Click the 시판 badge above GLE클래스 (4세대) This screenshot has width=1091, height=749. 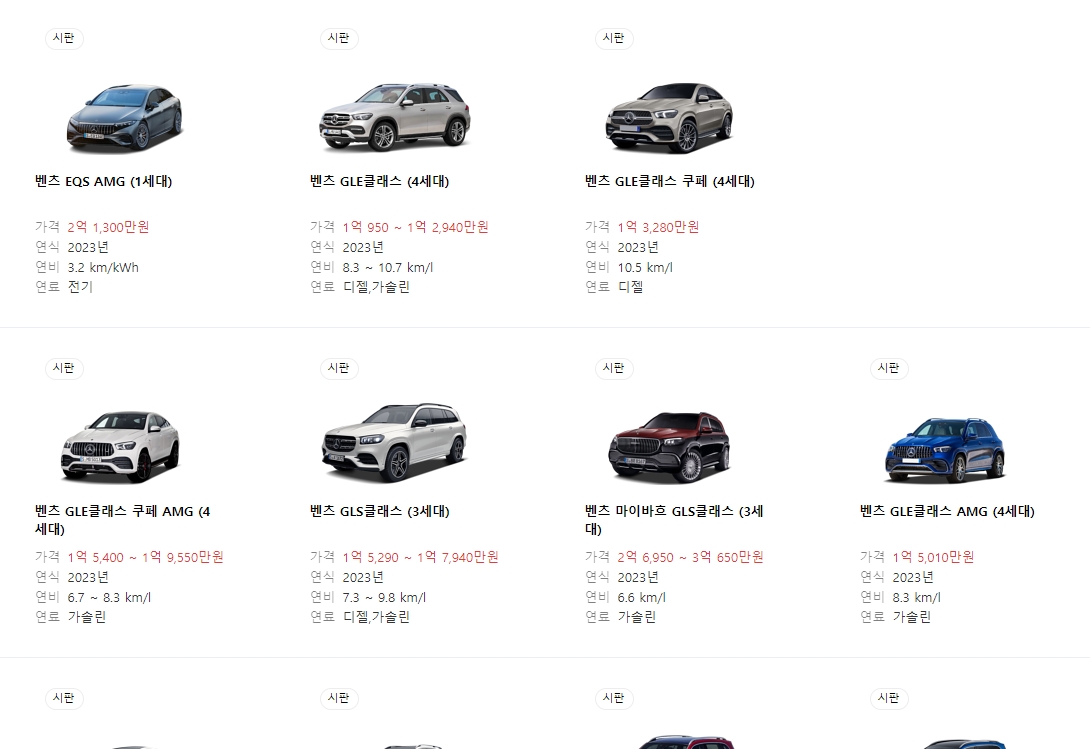(339, 38)
